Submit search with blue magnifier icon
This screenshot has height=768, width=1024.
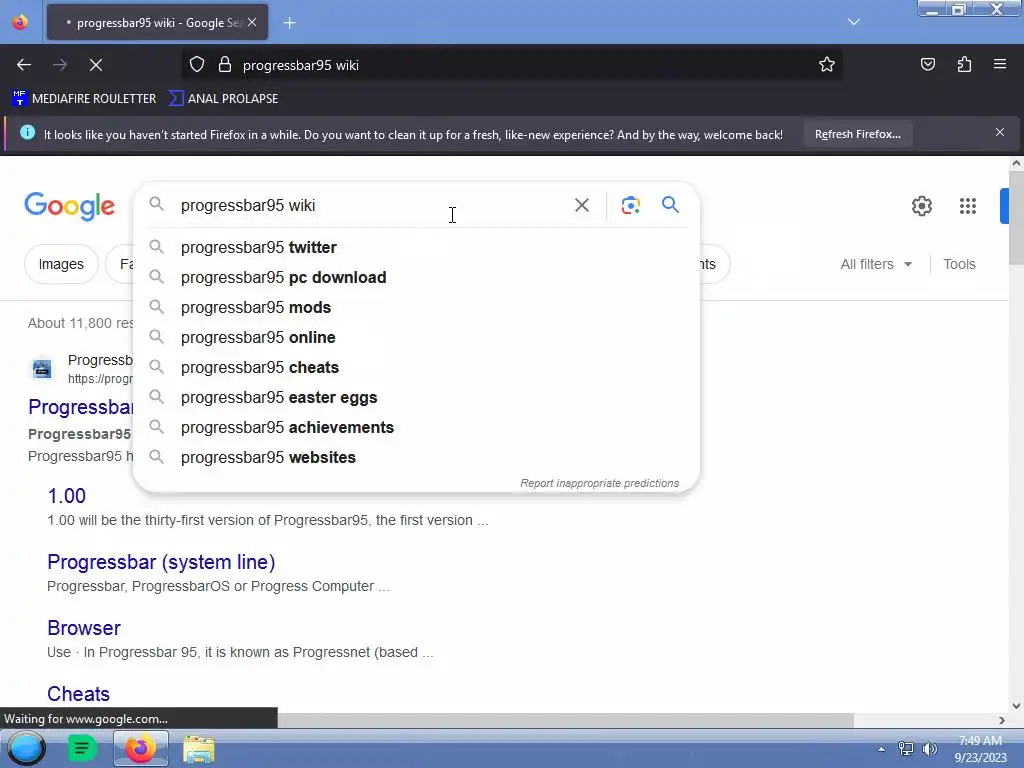pos(670,205)
